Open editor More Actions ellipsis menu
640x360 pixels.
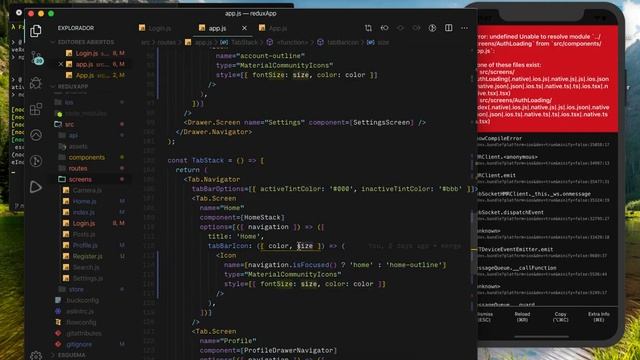coord(464,28)
